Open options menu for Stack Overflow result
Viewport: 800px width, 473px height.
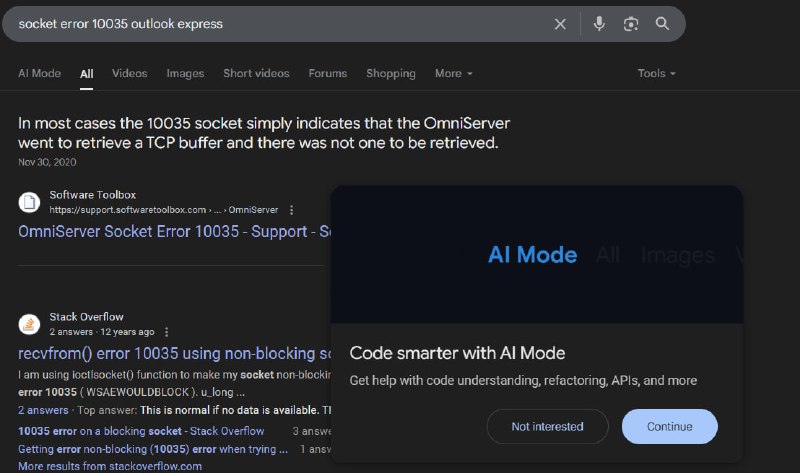tap(166, 332)
